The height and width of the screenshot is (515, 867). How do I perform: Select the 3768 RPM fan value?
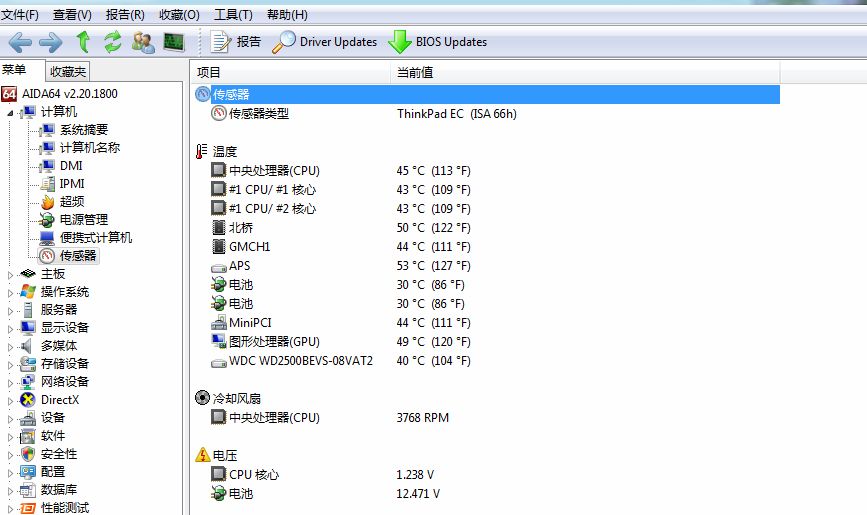click(422, 418)
